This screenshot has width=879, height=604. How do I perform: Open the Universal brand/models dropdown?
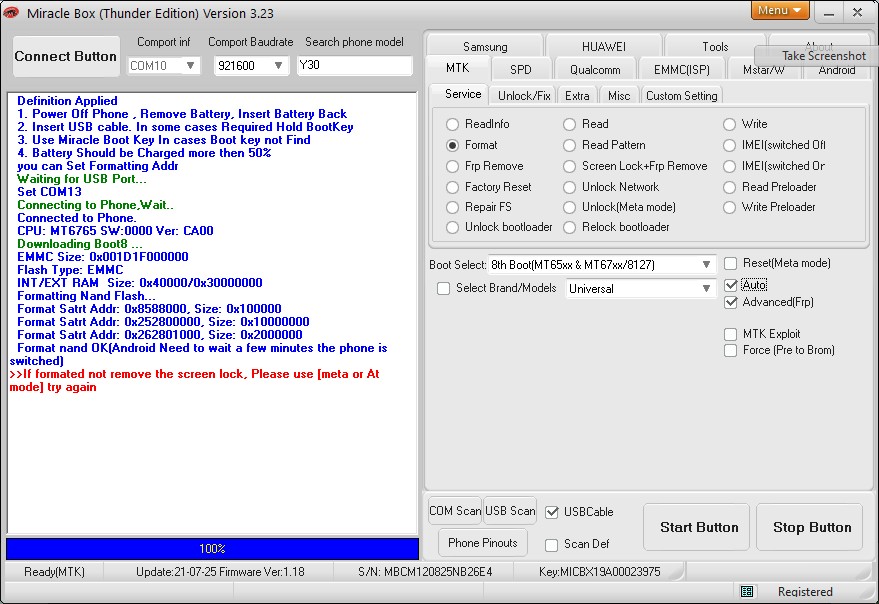(x=706, y=289)
